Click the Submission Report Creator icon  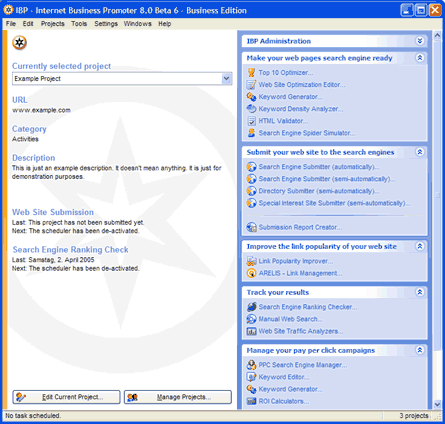pyautogui.click(x=251, y=227)
